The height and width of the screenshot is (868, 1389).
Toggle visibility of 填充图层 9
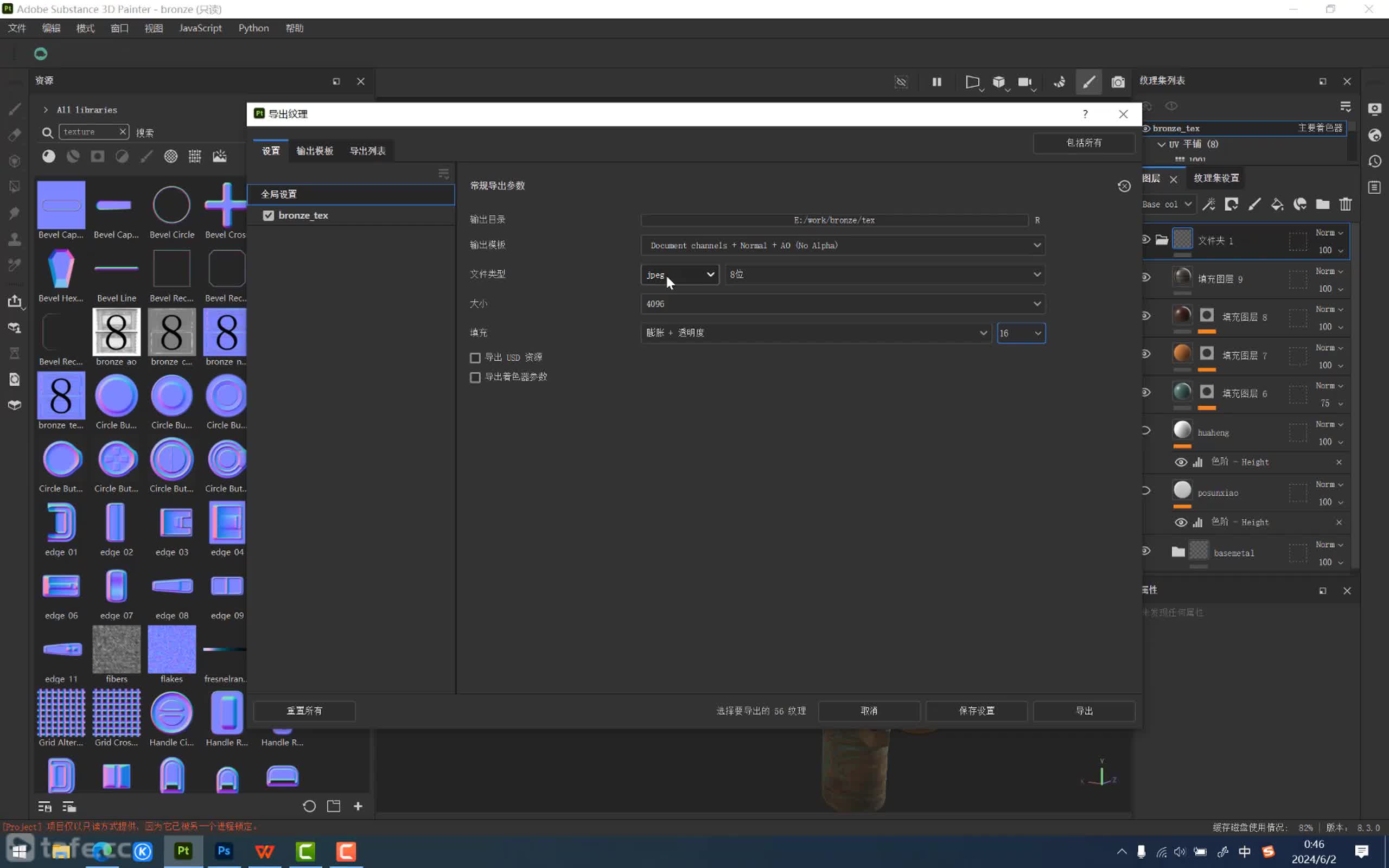[x=1145, y=278]
